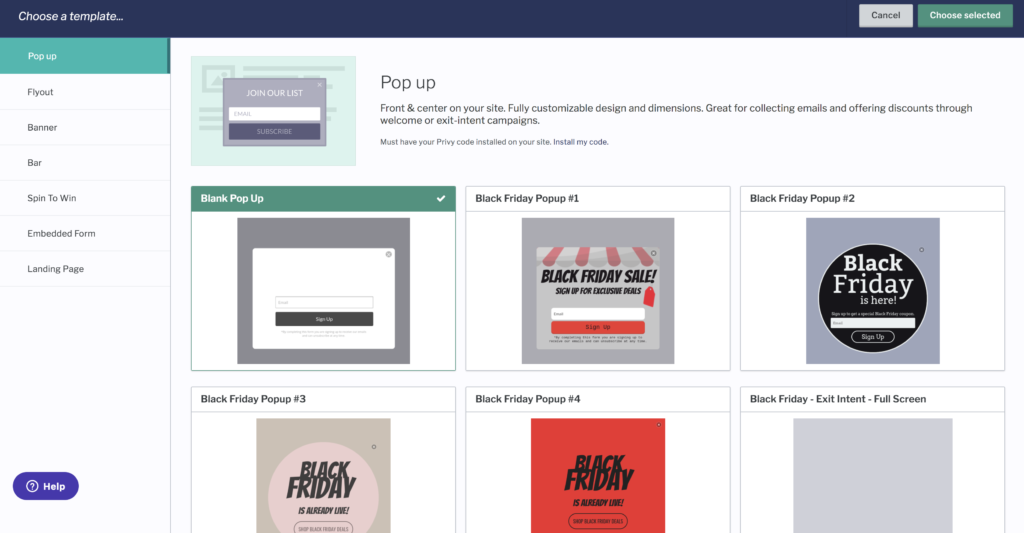
Task: Select the Blank Pop Up thumbnail
Action: pyautogui.click(x=323, y=291)
